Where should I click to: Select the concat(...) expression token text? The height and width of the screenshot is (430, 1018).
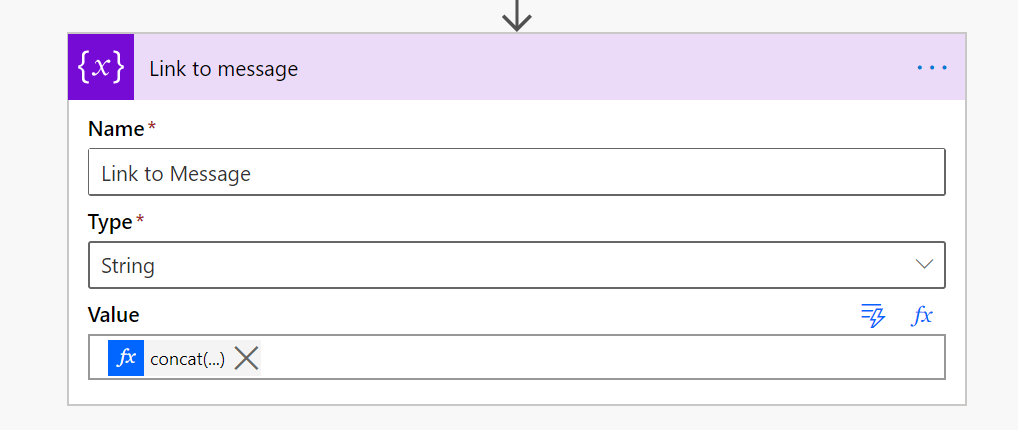(187, 358)
